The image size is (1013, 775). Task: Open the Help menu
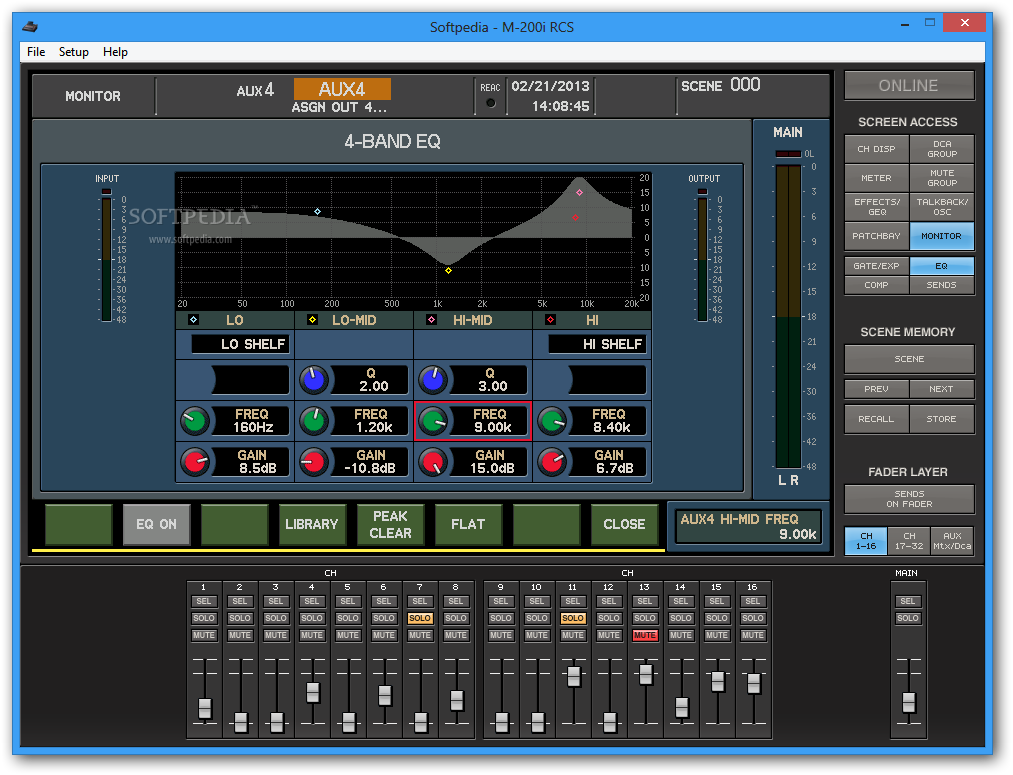tap(116, 52)
